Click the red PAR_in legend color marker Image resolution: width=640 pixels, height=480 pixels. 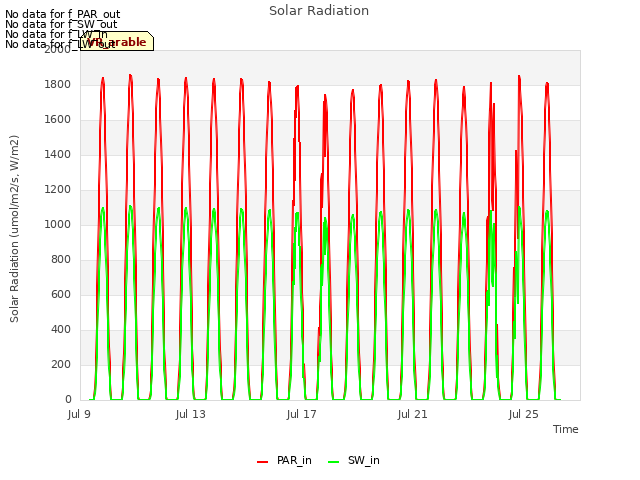(262, 462)
